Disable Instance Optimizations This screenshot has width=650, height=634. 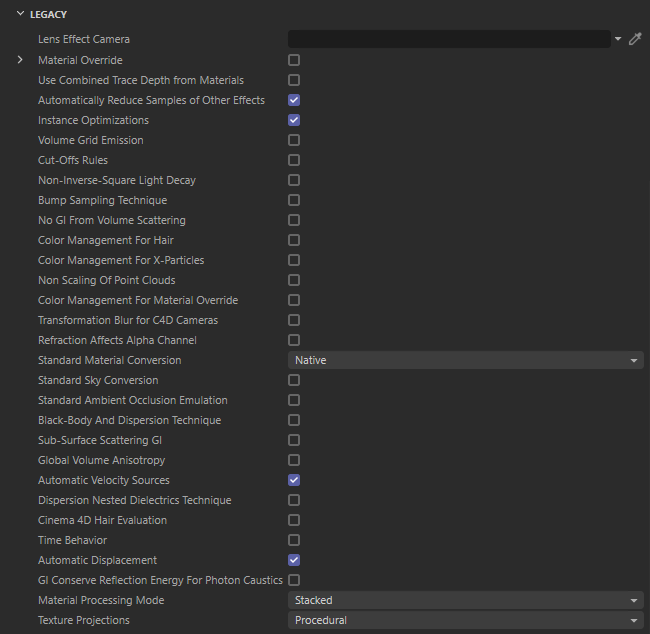[294, 120]
